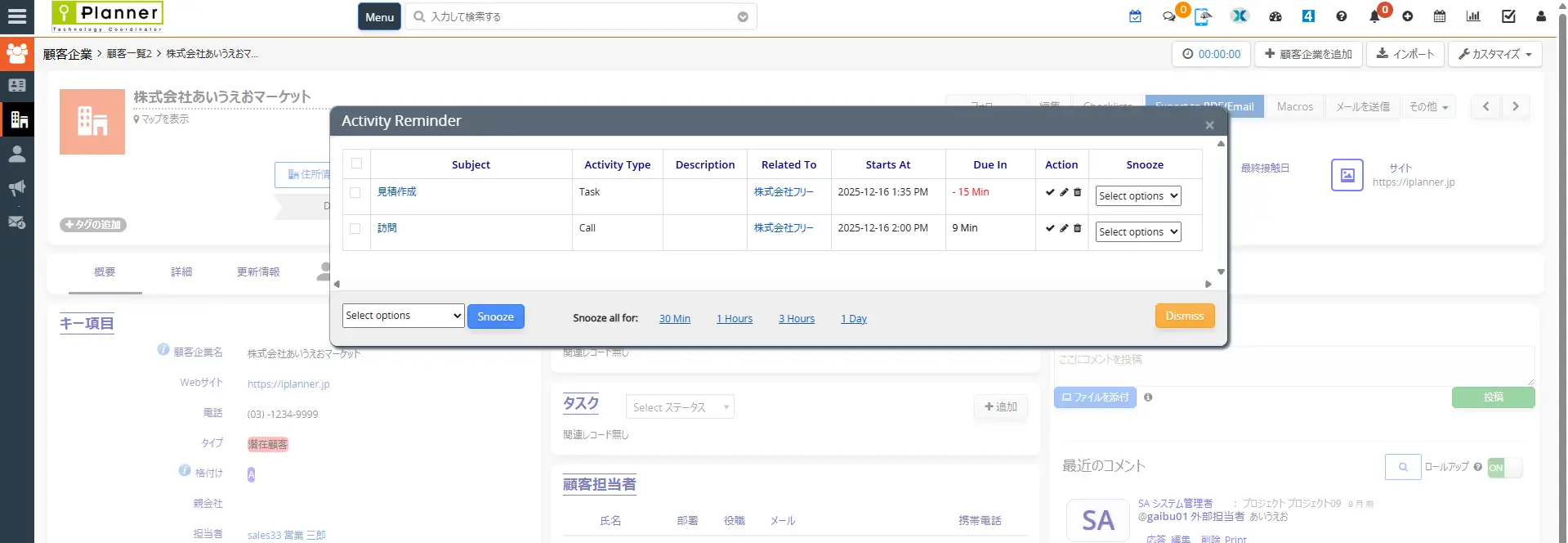
Task: Click the edit pencil for 訪問 activity
Action: 1064,228
